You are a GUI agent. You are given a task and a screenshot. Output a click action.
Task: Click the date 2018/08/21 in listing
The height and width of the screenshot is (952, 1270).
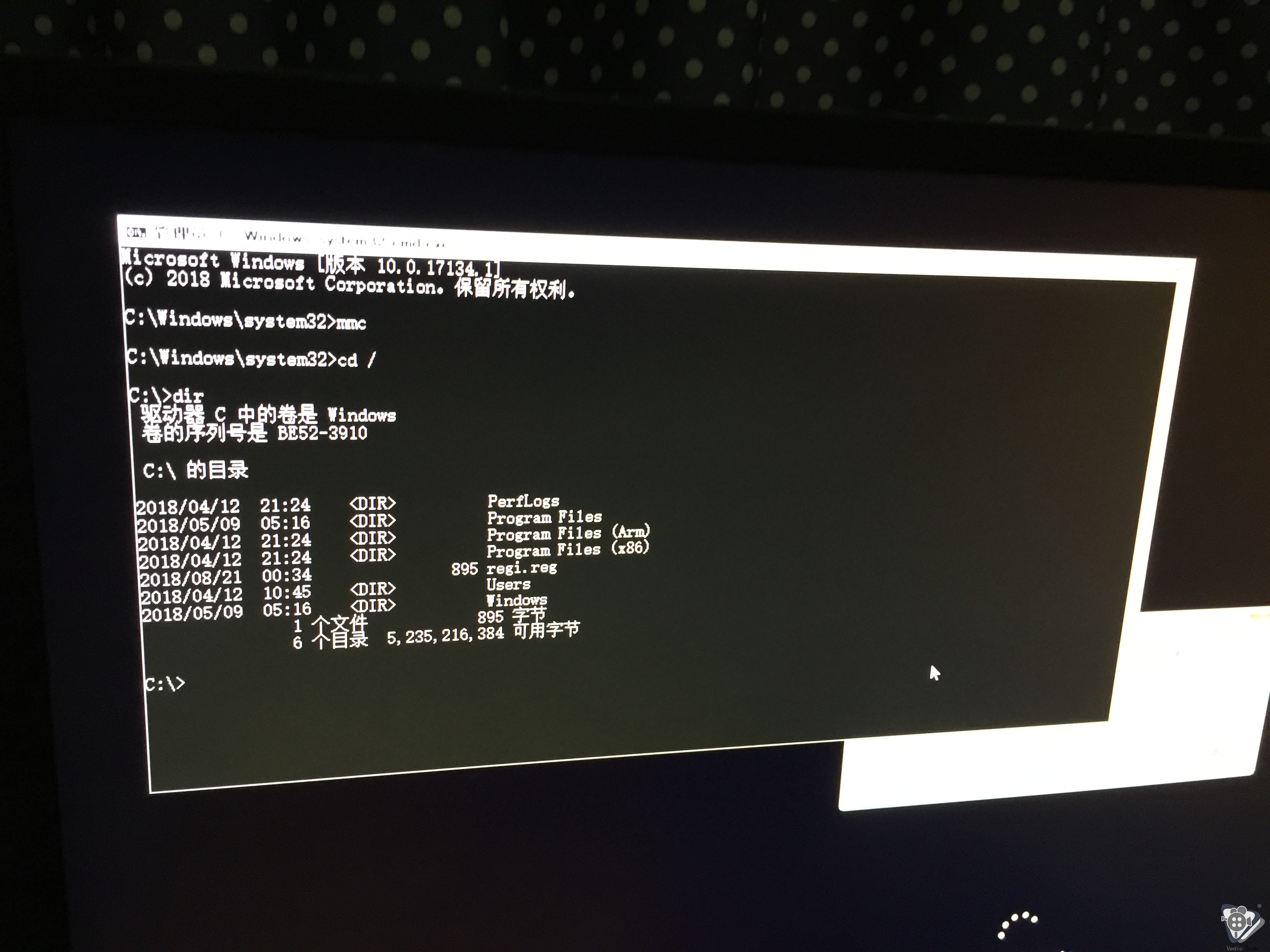pos(191,578)
